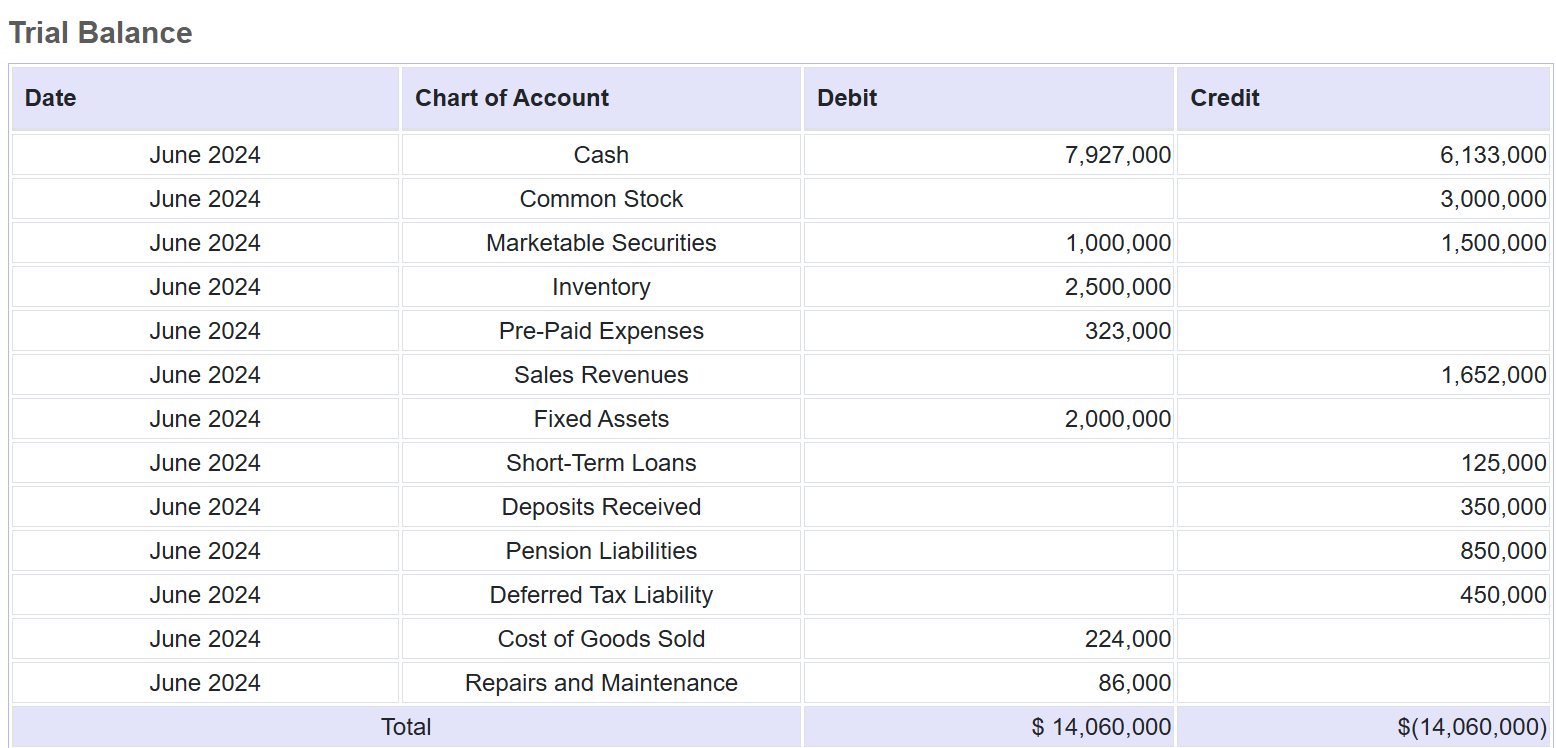Click Marketable Securities credit value 1,500,000
Screen dimensions: 1556x748
[1493, 243]
